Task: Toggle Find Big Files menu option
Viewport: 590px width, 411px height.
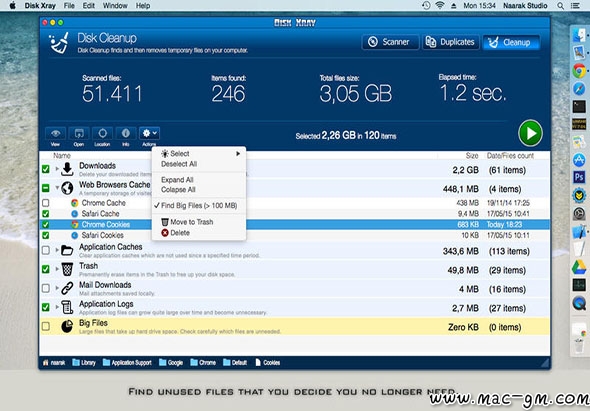Action: (x=199, y=206)
